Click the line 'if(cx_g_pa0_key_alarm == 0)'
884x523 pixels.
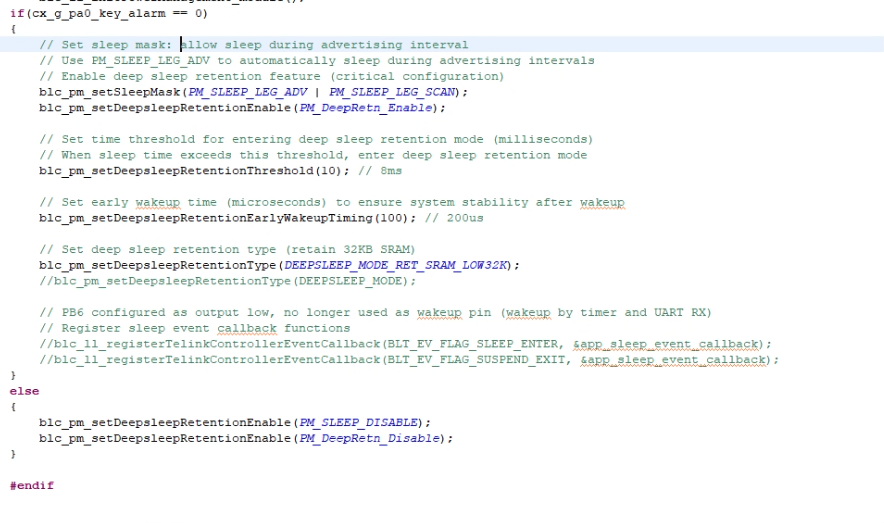point(109,13)
